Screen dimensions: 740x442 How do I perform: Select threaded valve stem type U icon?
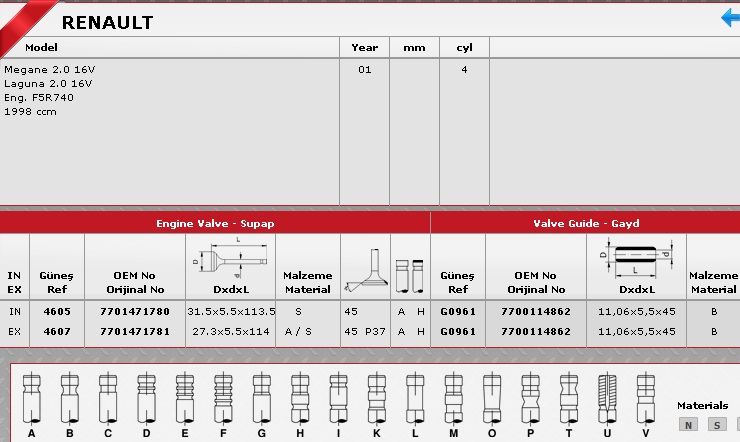coord(606,399)
